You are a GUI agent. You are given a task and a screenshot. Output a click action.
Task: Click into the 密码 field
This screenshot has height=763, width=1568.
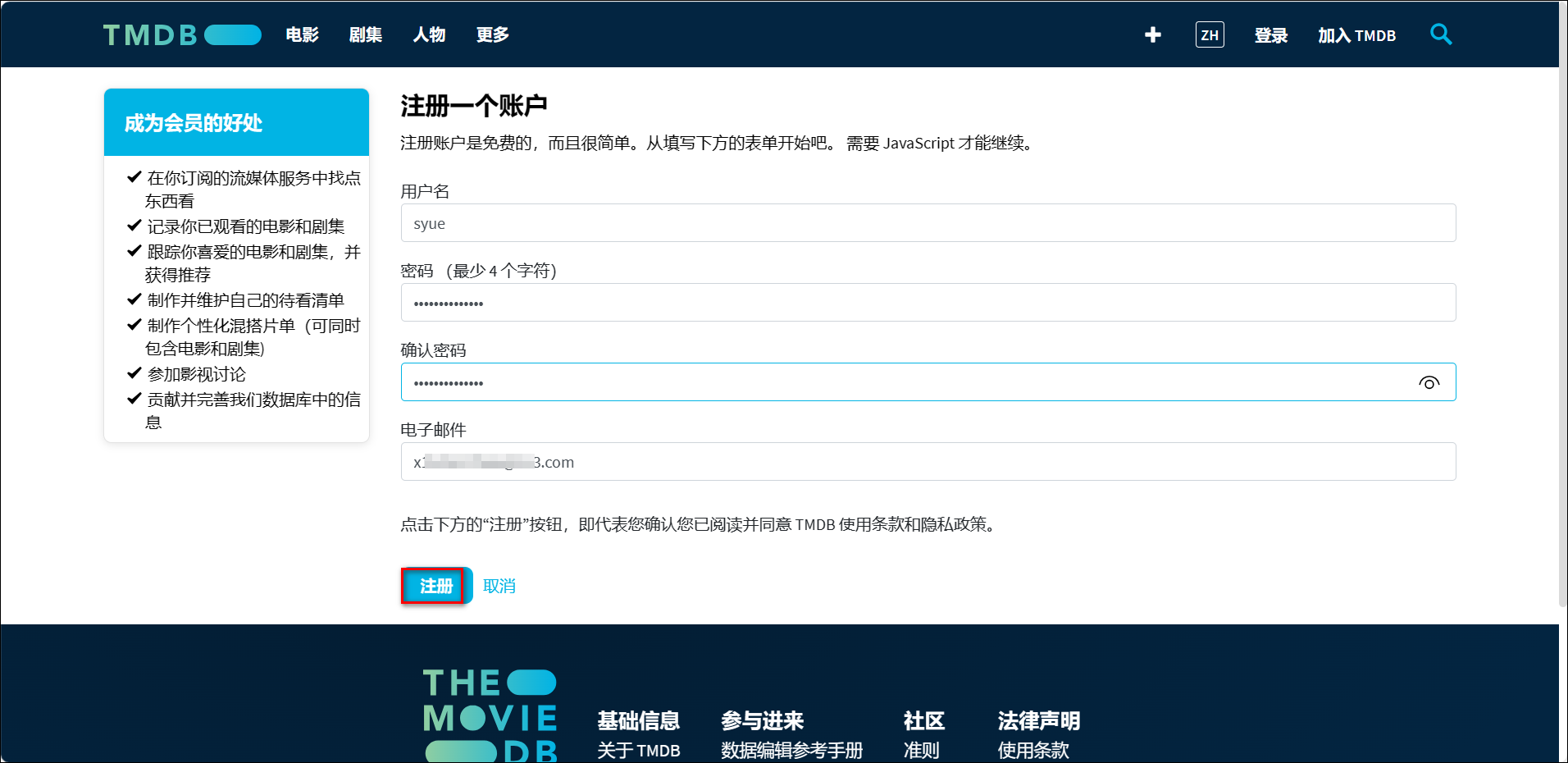point(928,303)
